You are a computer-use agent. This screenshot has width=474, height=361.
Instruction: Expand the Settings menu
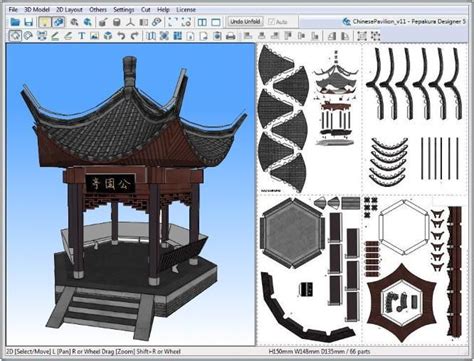pos(123,10)
